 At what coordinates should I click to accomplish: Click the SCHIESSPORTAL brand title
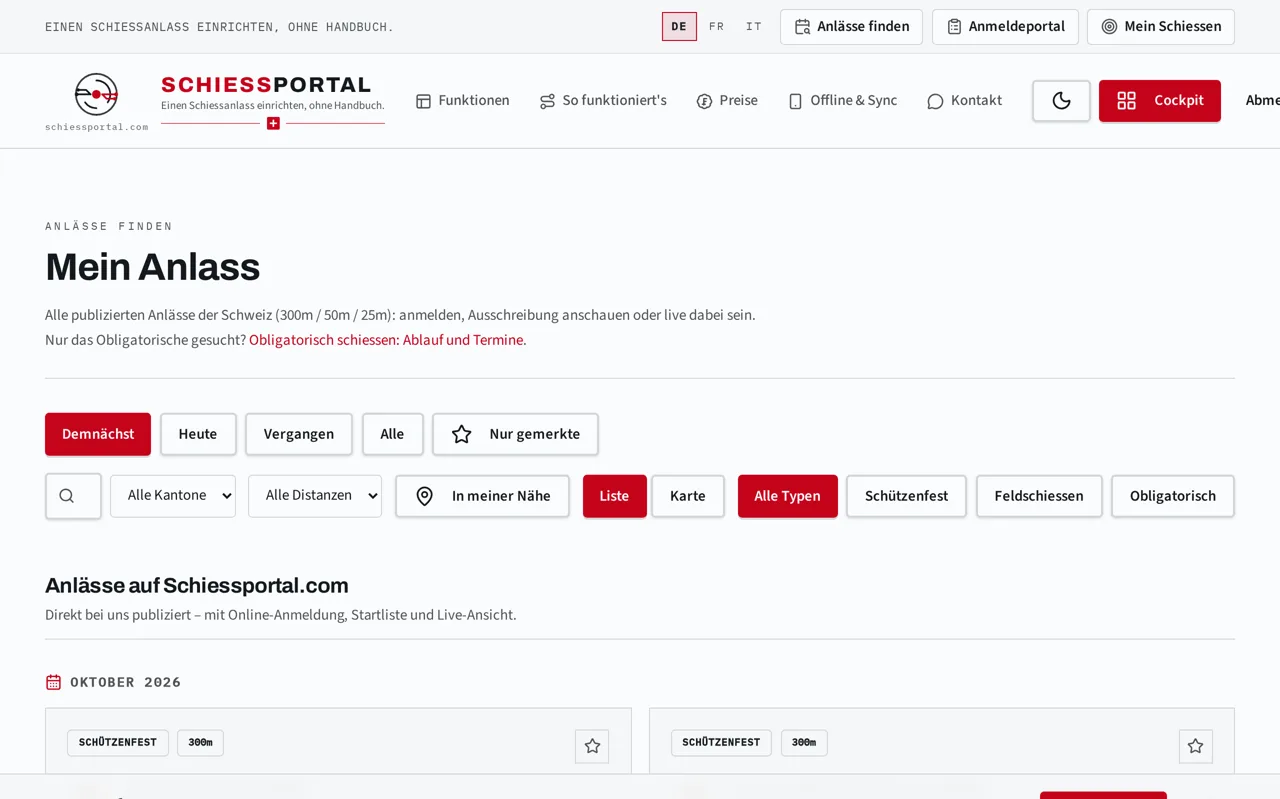[266, 85]
